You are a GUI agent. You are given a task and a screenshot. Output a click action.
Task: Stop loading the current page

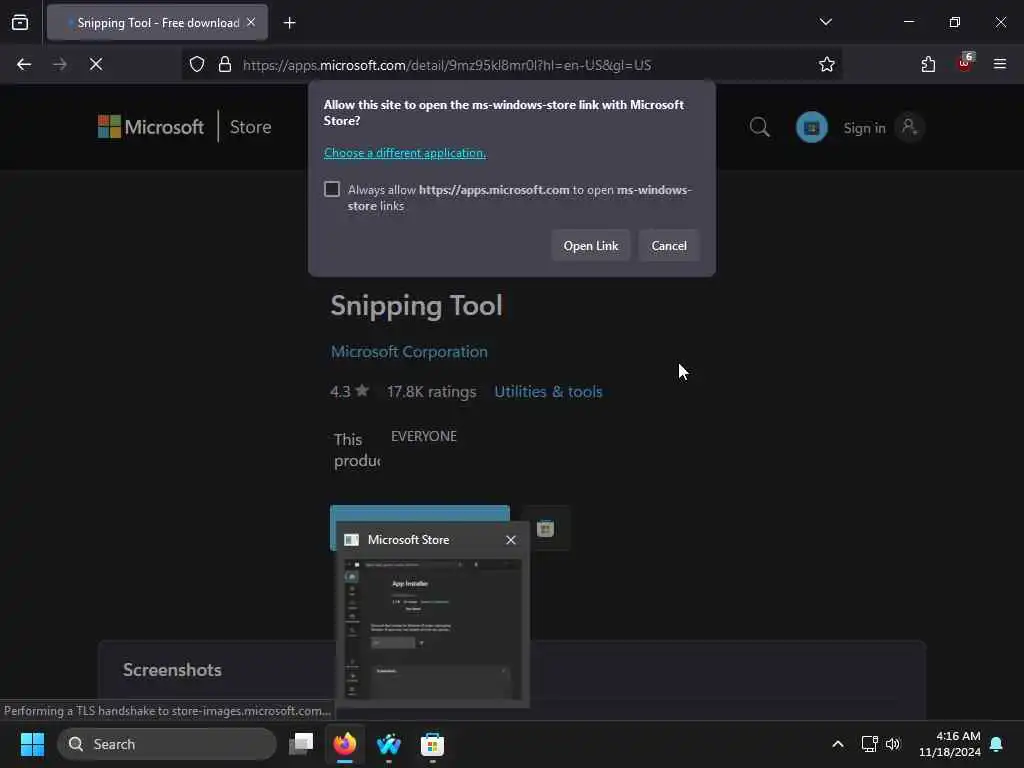(x=96, y=64)
